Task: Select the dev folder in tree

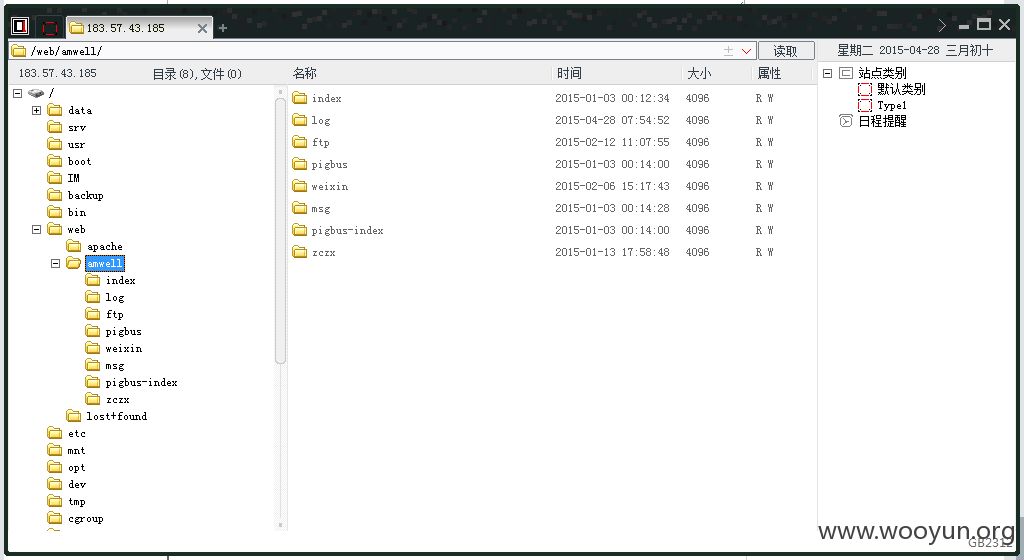Action: [x=67, y=484]
